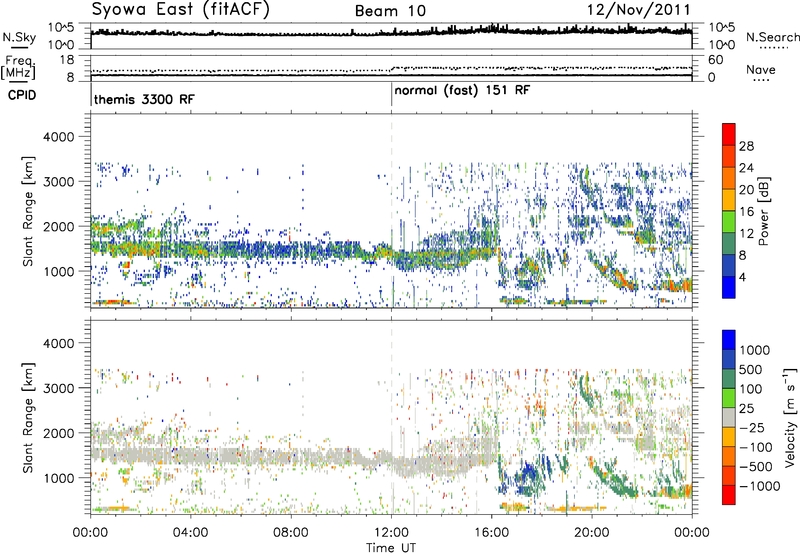Click the power colorbar value 4
Screen dimensions: 800x554
coord(742,277)
